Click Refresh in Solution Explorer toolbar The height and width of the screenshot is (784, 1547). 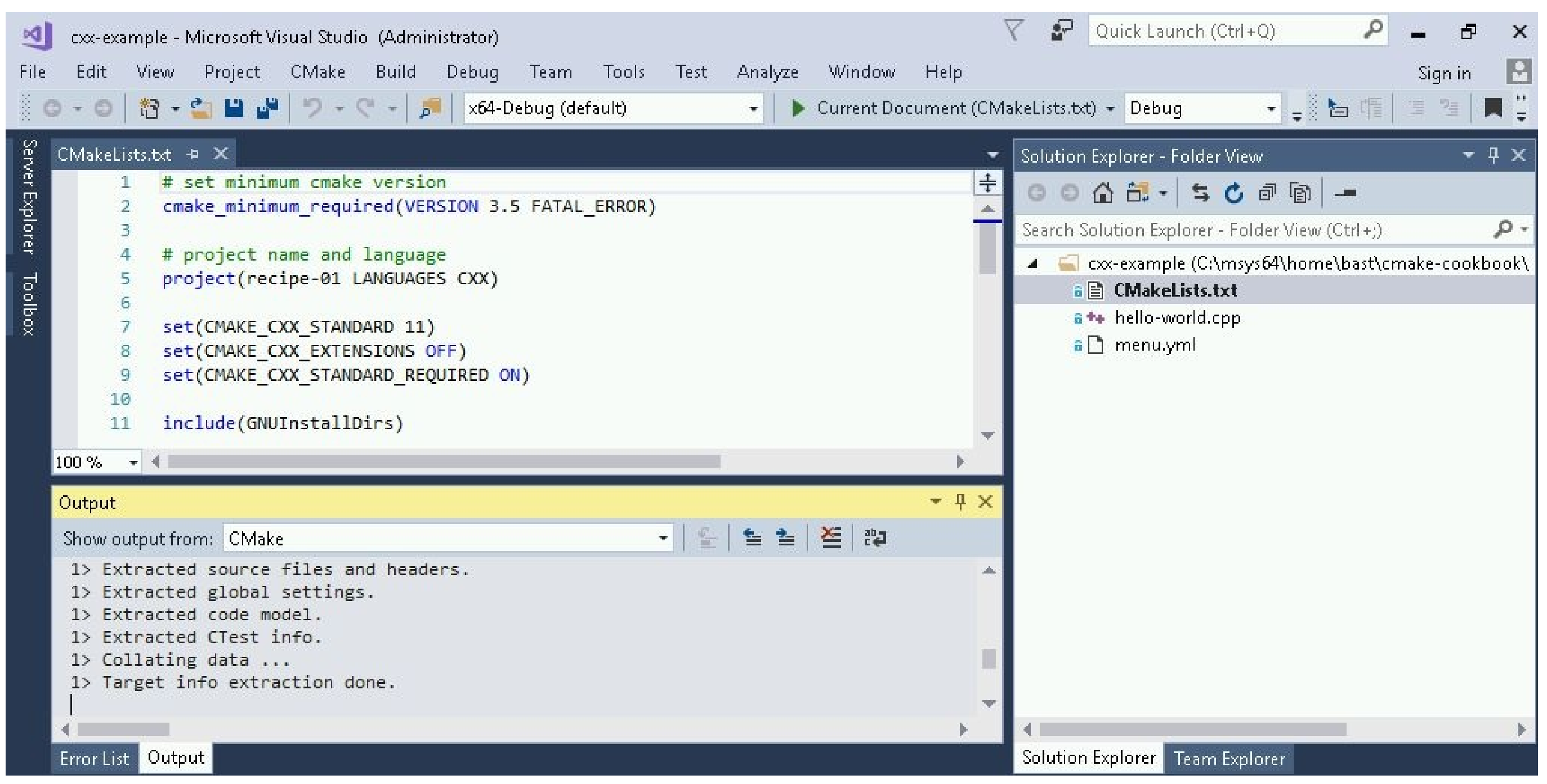tap(1233, 193)
